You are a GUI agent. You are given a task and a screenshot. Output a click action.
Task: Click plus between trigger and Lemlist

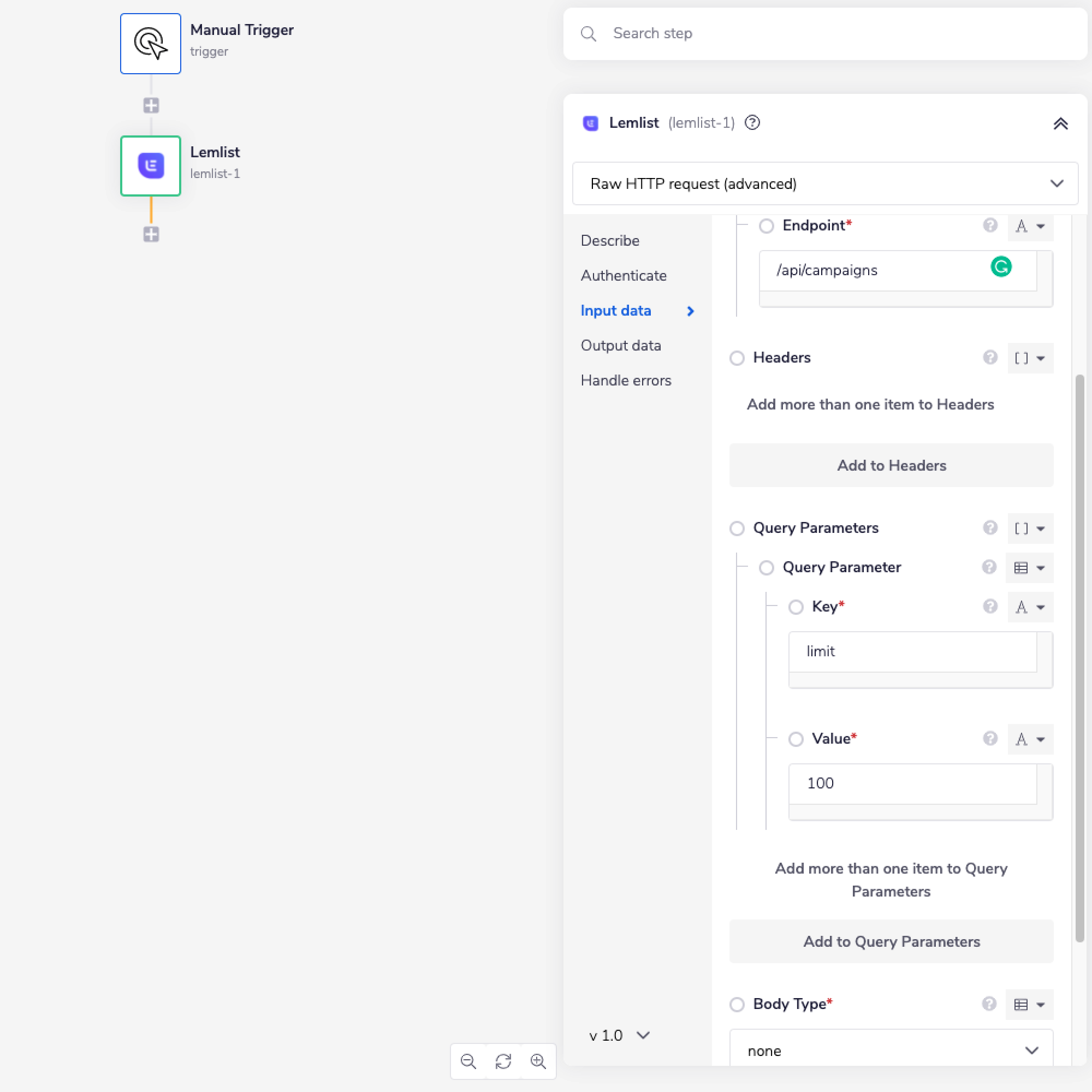151,105
